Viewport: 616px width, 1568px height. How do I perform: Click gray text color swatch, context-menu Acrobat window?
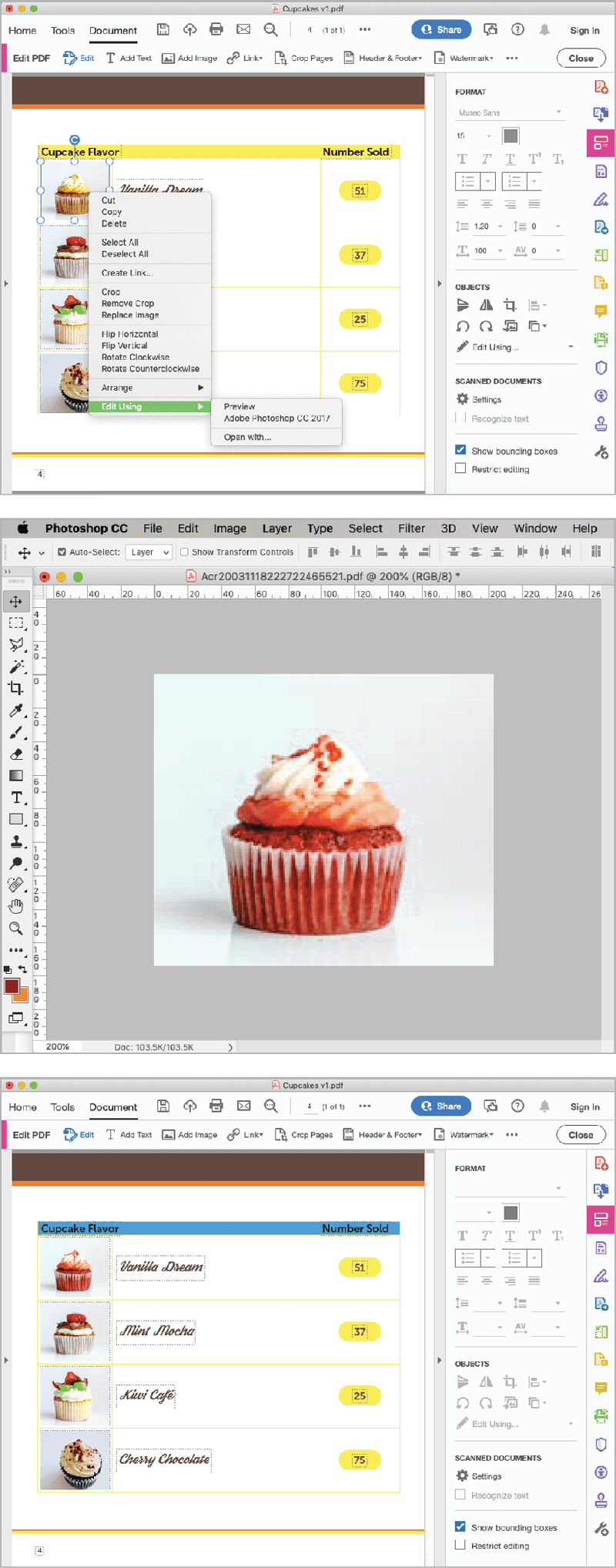[x=511, y=136]
